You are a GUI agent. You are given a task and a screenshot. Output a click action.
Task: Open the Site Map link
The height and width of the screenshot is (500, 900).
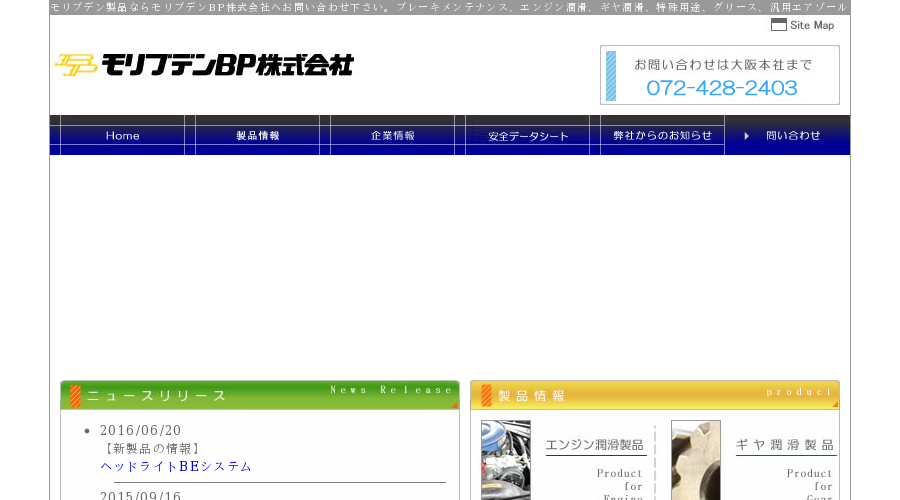pyautogui.click(x=802, y=25)
